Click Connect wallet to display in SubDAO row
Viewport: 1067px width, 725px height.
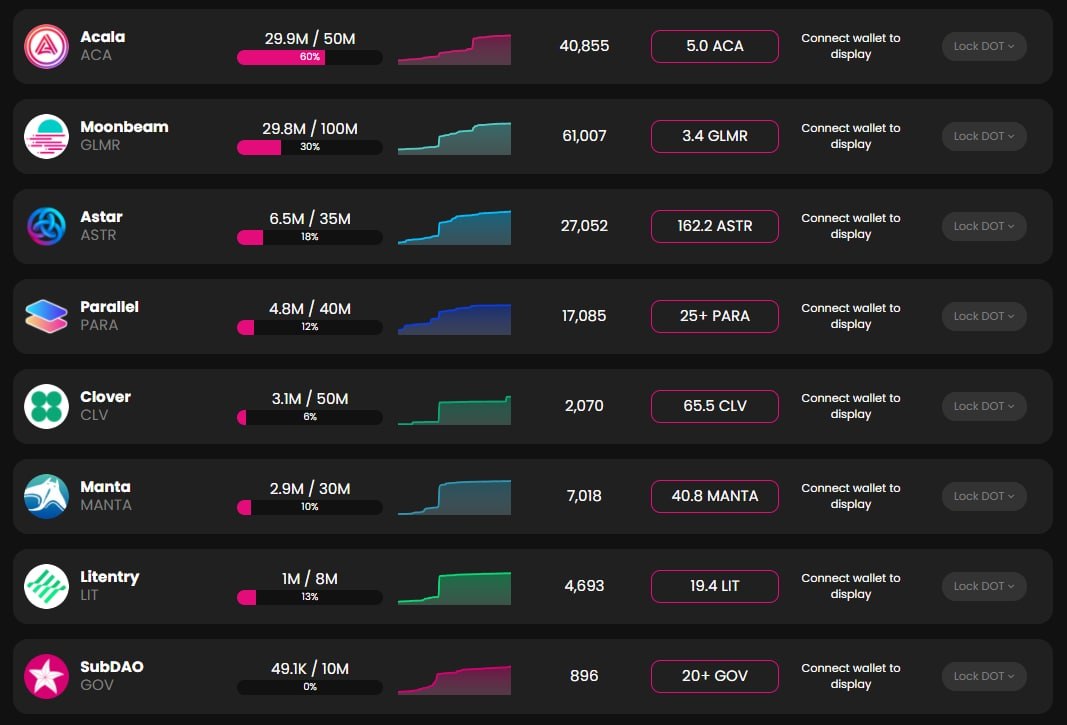click(851, 676)
